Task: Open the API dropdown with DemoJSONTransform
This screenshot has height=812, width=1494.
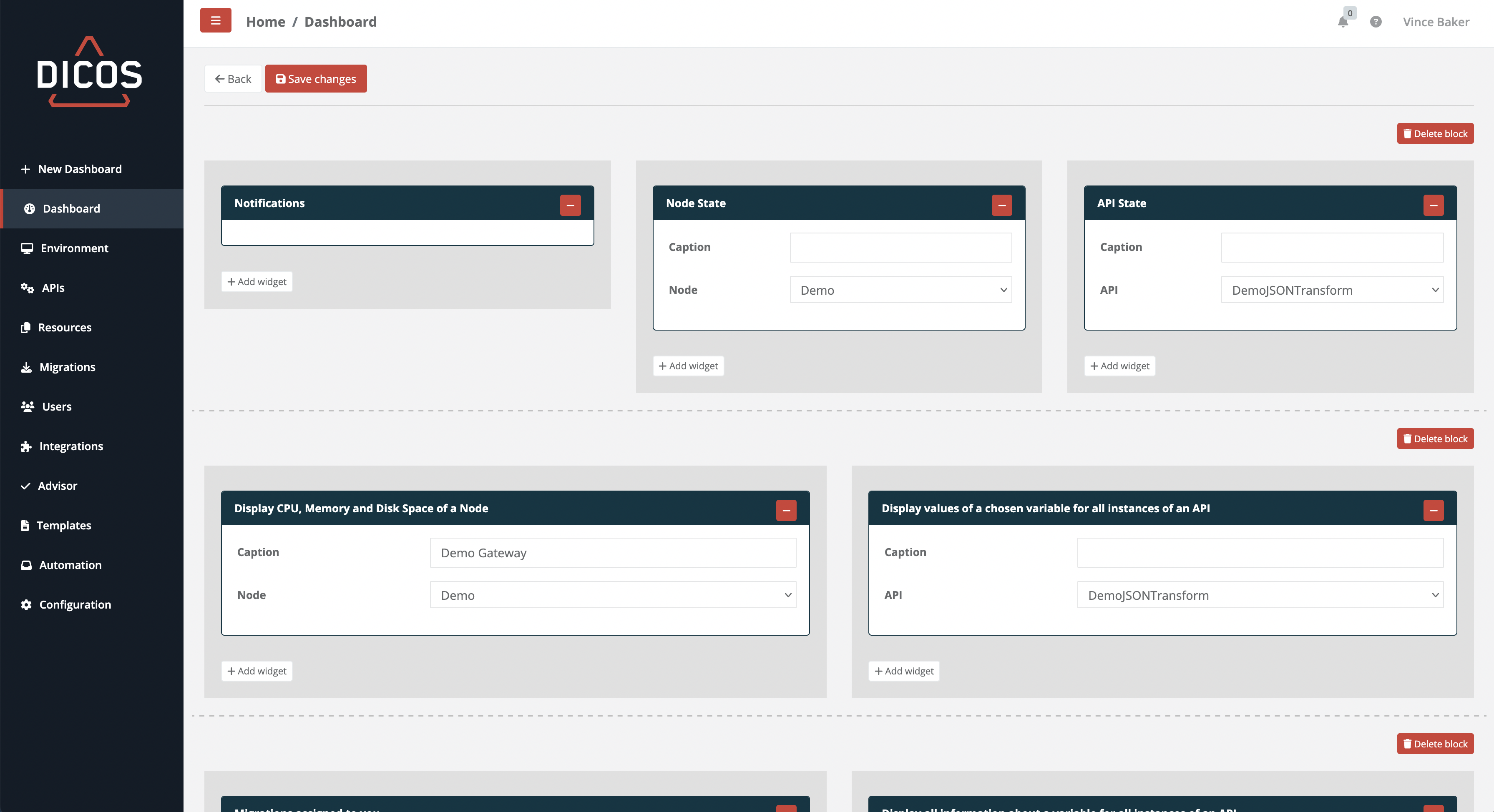Action: [x=1332, y=290]
